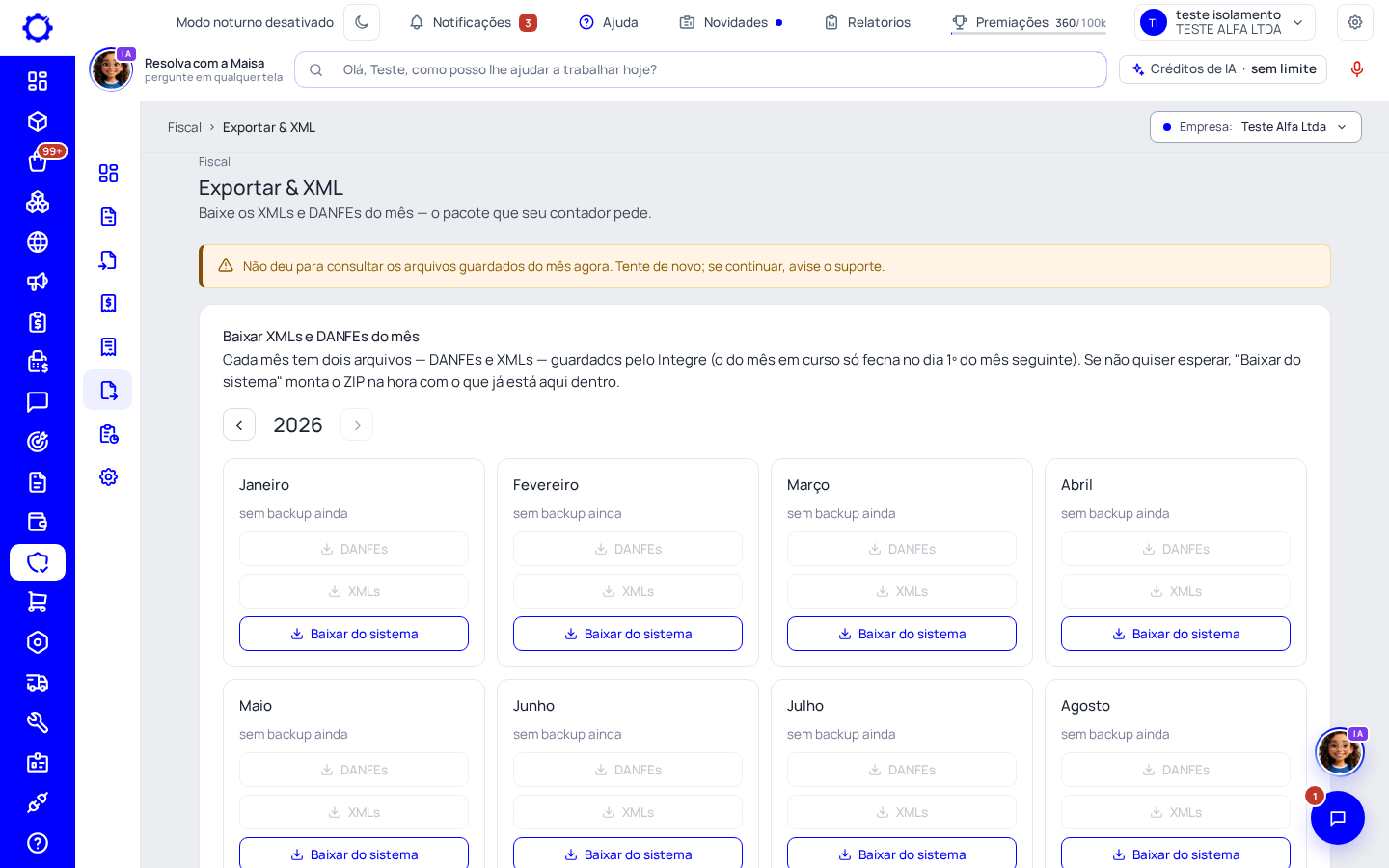
Task: Open the fiscal settings gear in inner sidebar
Action: point(108,476)
